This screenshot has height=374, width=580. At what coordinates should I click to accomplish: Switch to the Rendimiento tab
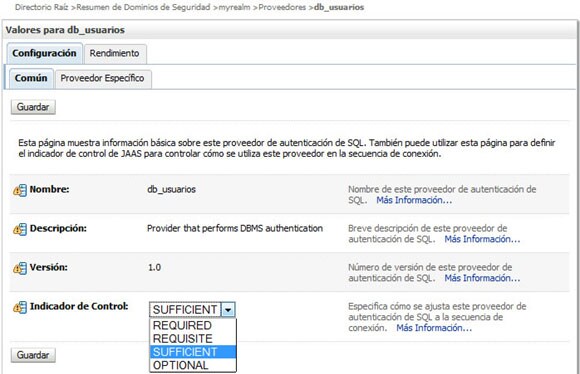click(115, 54)
